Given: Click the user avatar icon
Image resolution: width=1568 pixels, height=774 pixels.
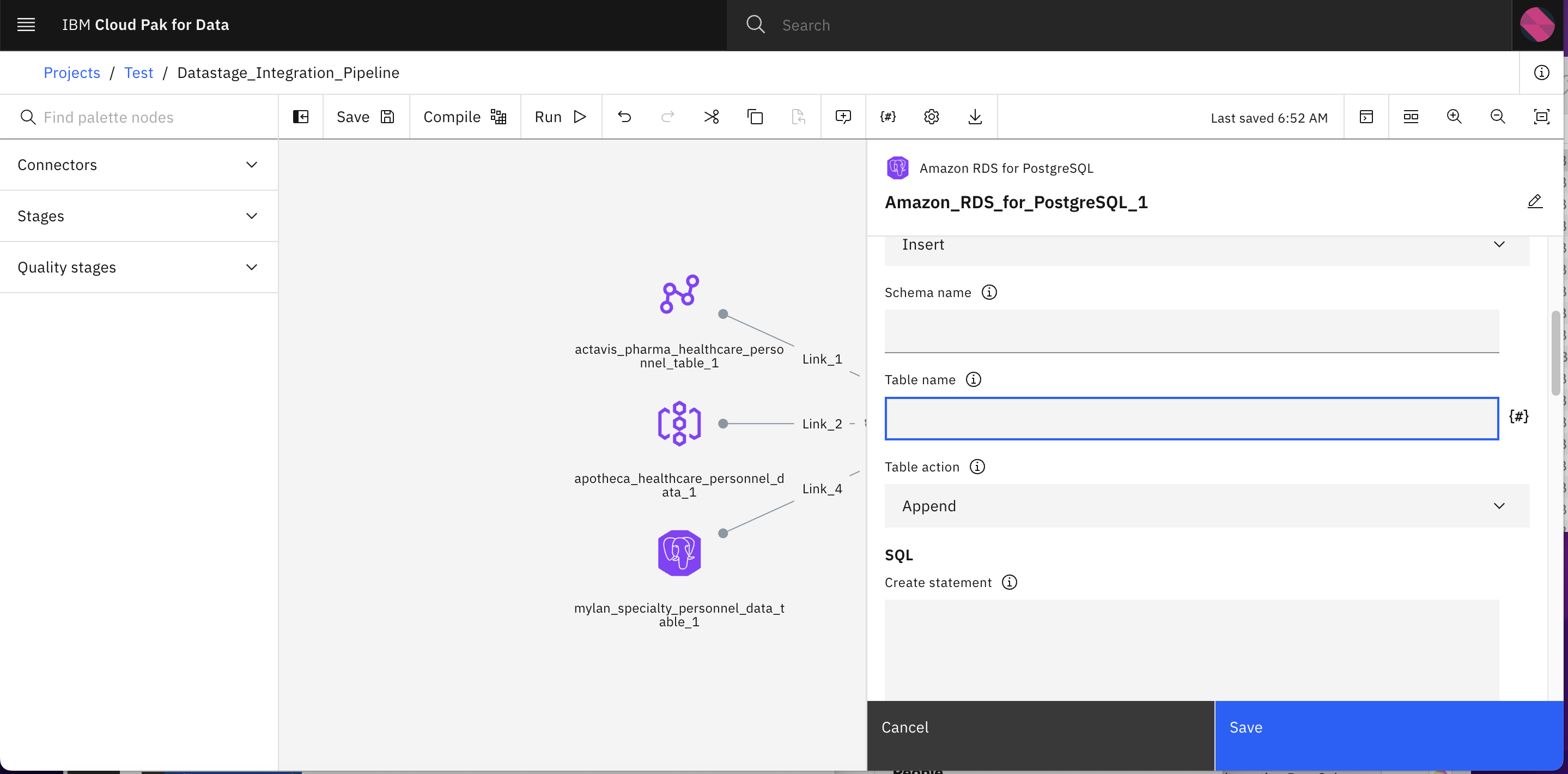Looking at the screenshot, I should (x=1536, y=25).
